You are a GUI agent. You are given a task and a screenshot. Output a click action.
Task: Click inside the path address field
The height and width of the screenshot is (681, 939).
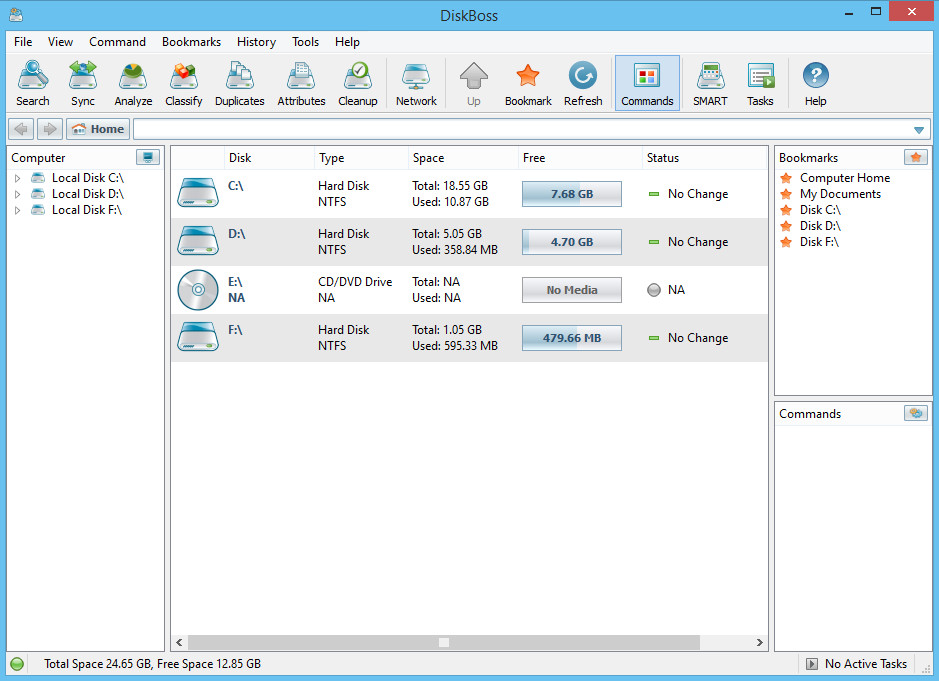click(522, 129)
